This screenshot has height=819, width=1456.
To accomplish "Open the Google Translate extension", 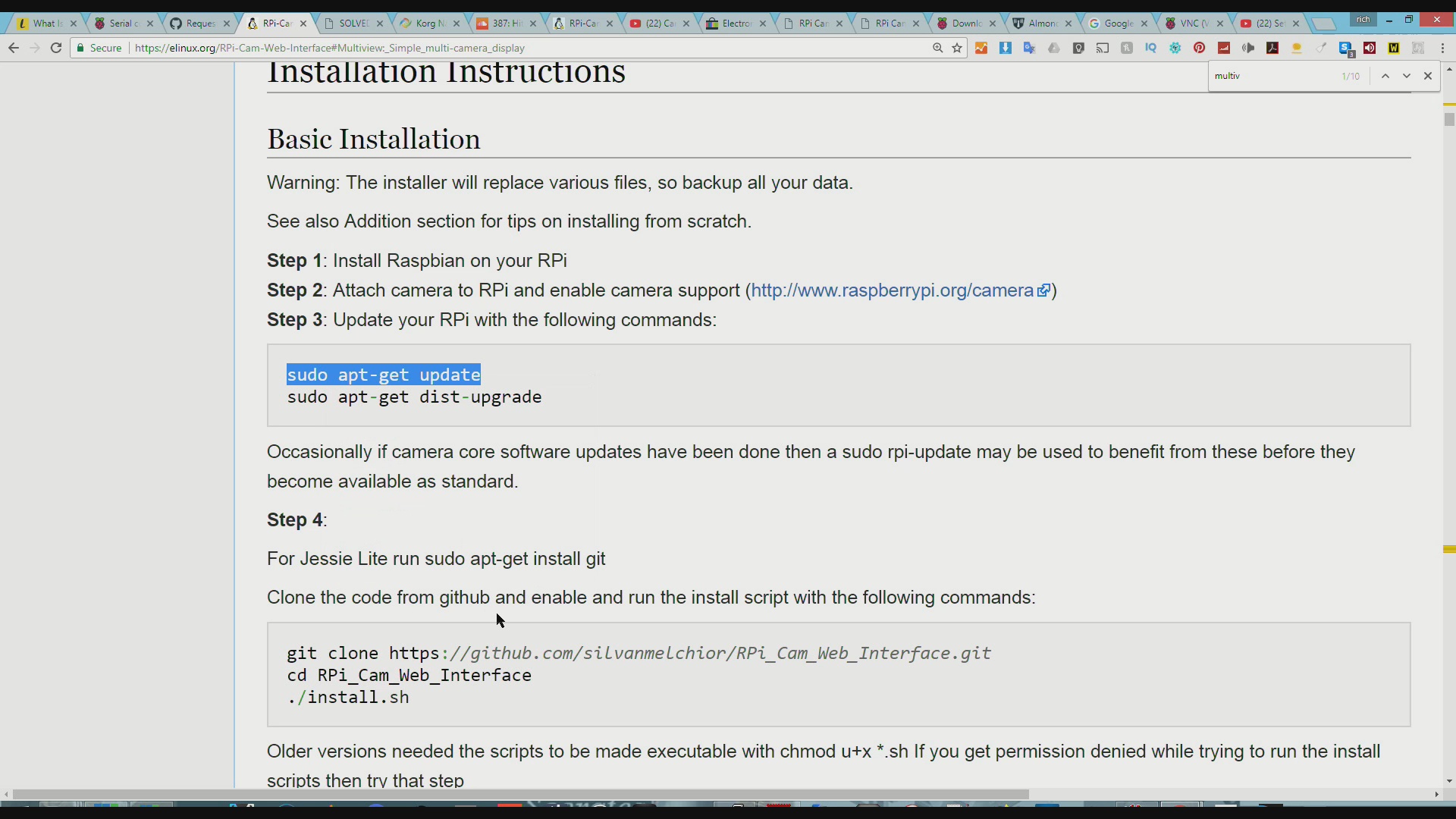I will click(1030, 48).
